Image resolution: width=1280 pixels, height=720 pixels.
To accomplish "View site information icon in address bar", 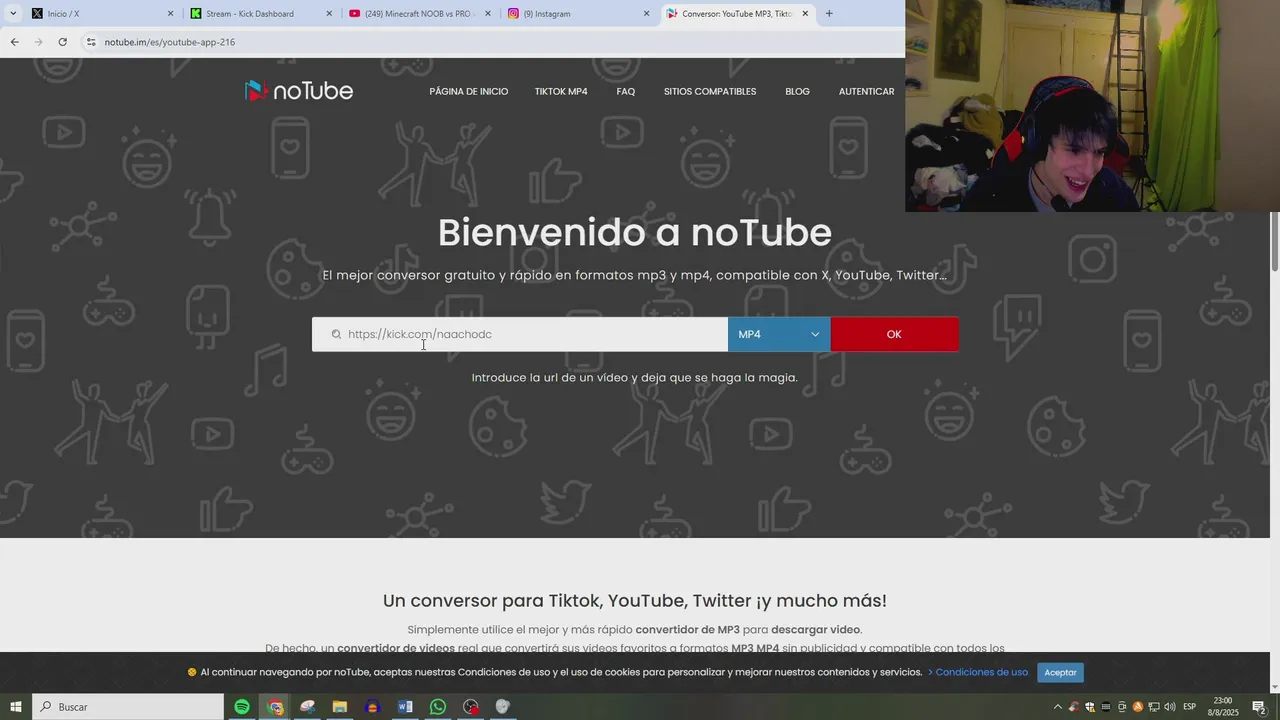I will tap(91, 42).
